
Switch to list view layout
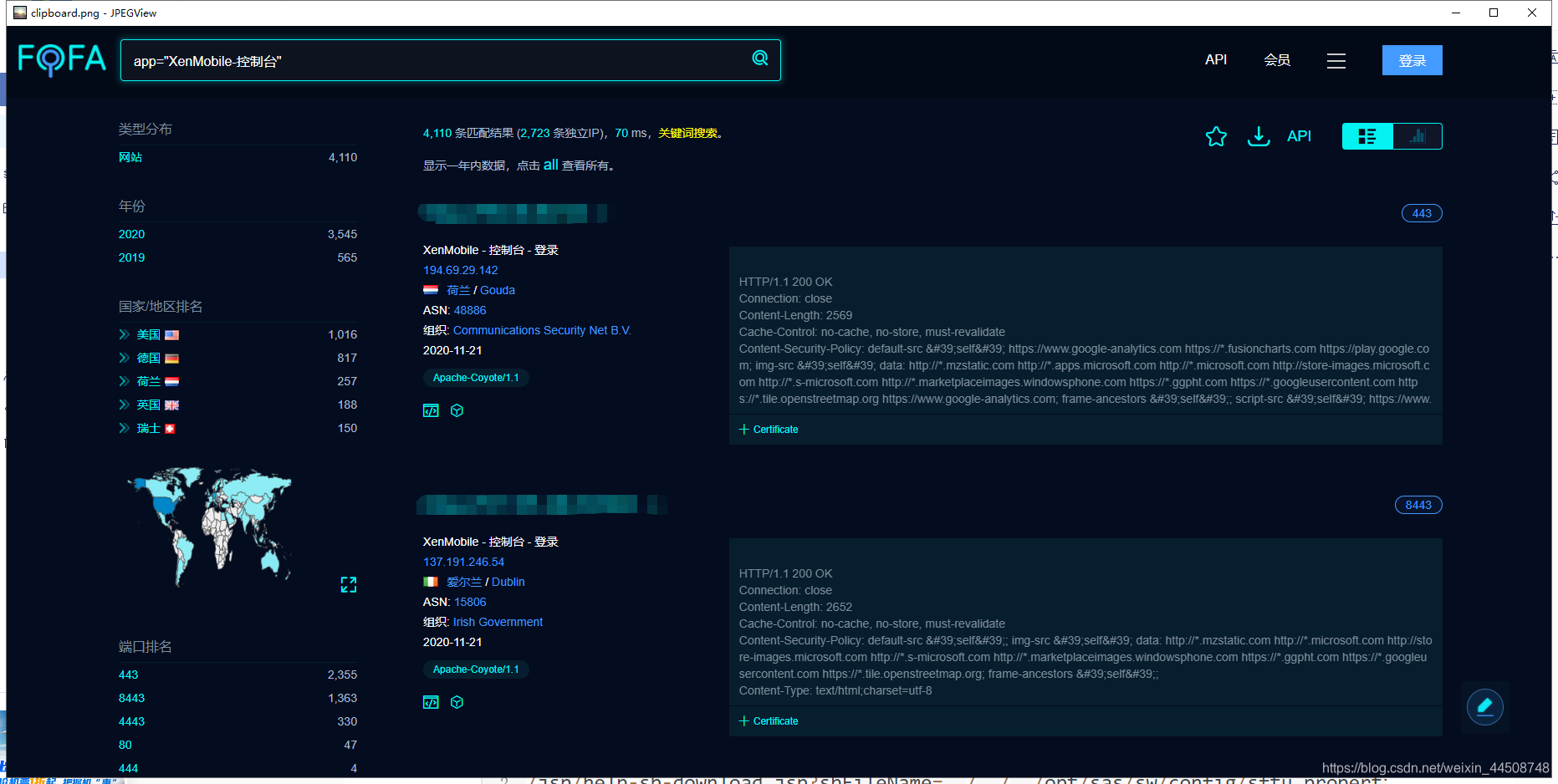(x=1367, y=136)
